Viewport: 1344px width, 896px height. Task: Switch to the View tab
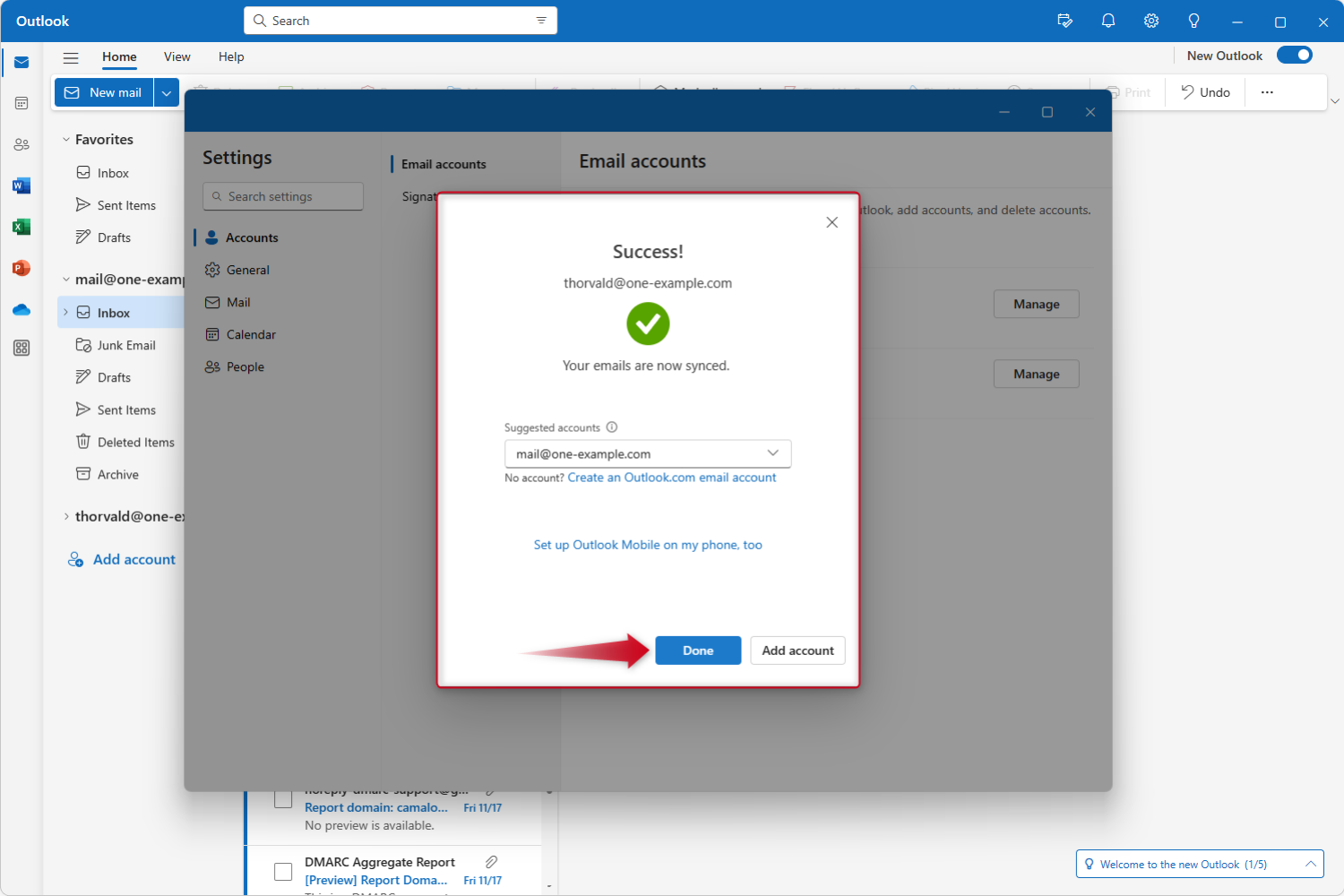tap(177, 56)
